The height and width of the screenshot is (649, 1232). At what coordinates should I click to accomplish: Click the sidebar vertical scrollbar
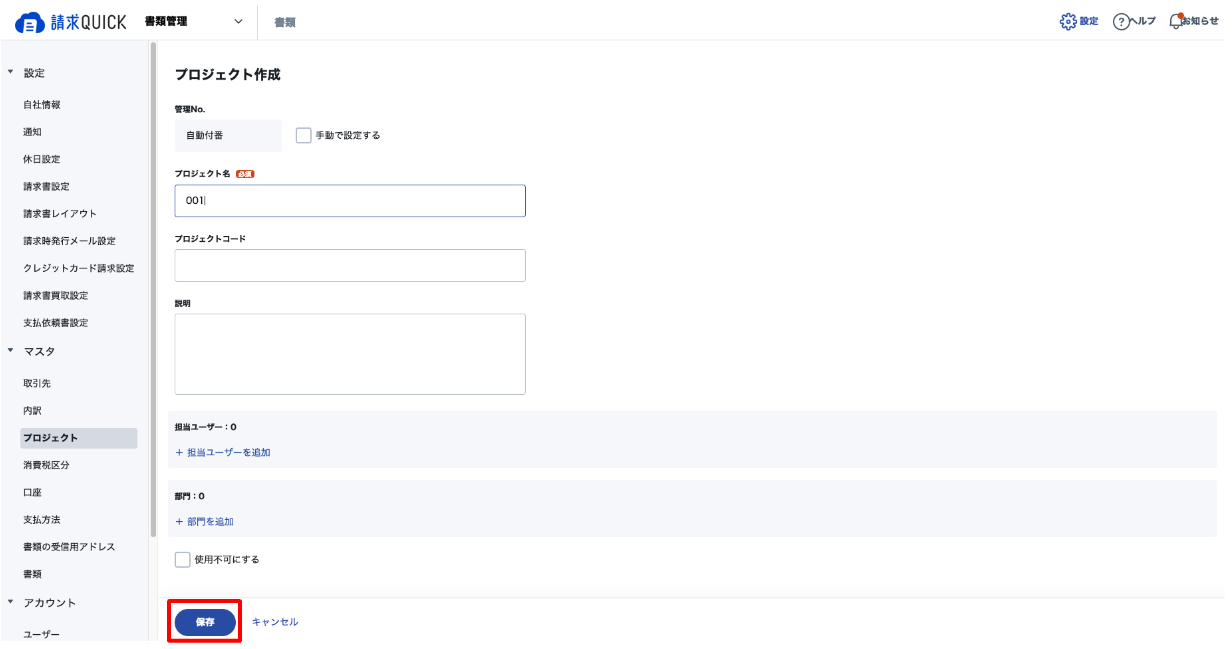coord(153,290)
